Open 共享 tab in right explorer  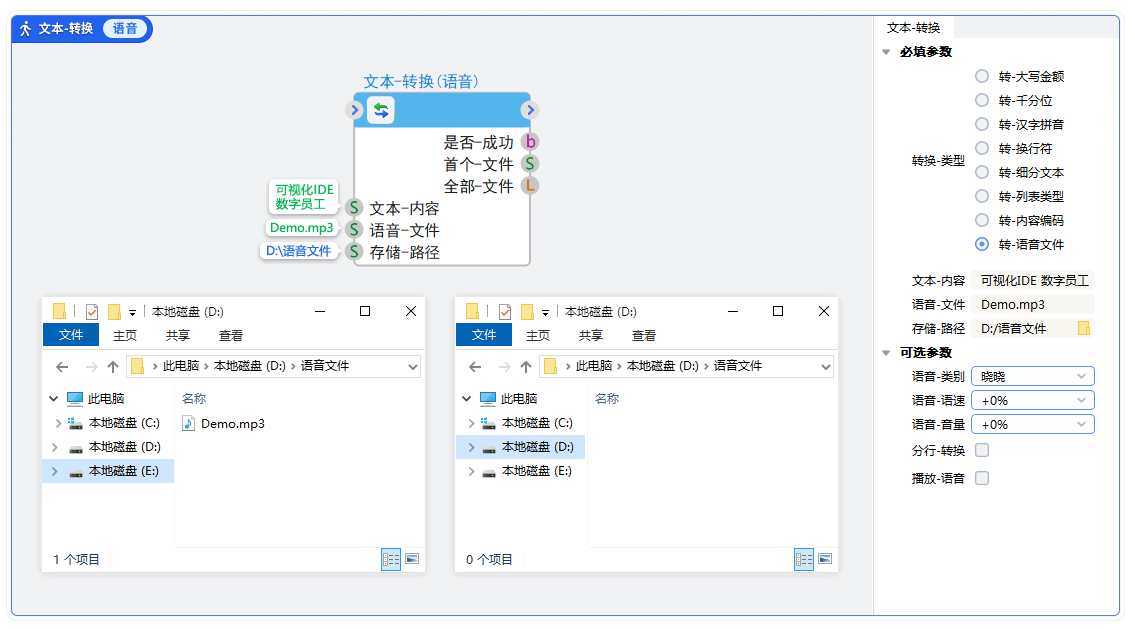click(x=591, y=335)
